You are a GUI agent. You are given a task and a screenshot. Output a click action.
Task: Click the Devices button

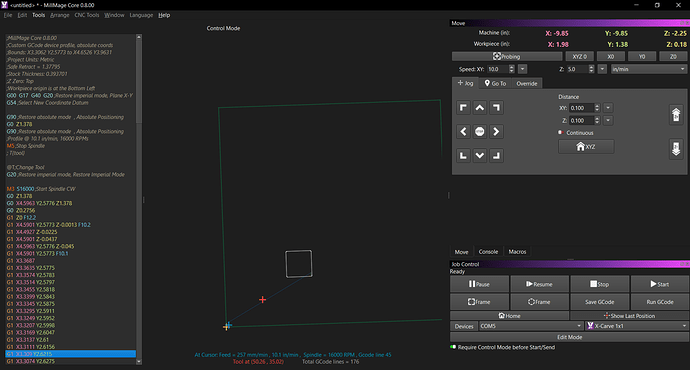point(464,326)
